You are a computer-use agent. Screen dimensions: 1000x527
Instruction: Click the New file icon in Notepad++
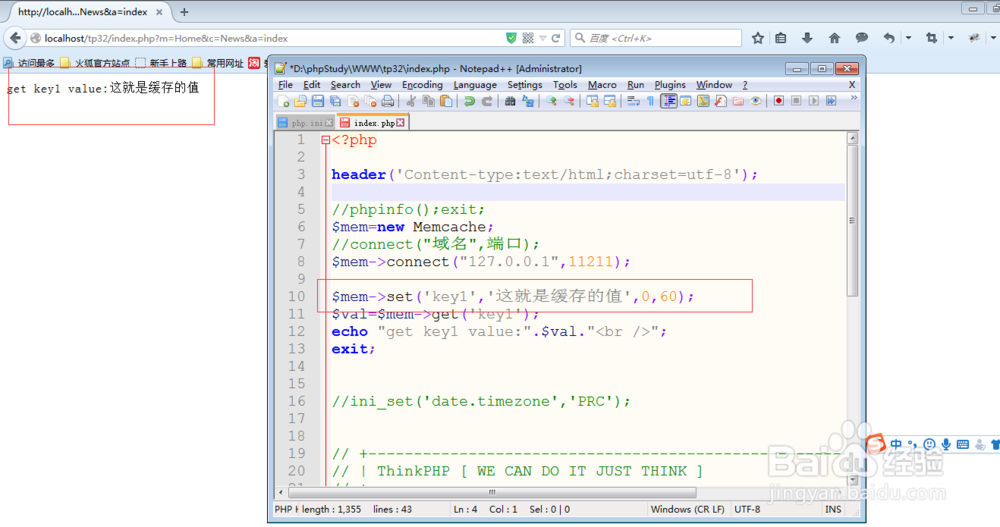[284, 101]
